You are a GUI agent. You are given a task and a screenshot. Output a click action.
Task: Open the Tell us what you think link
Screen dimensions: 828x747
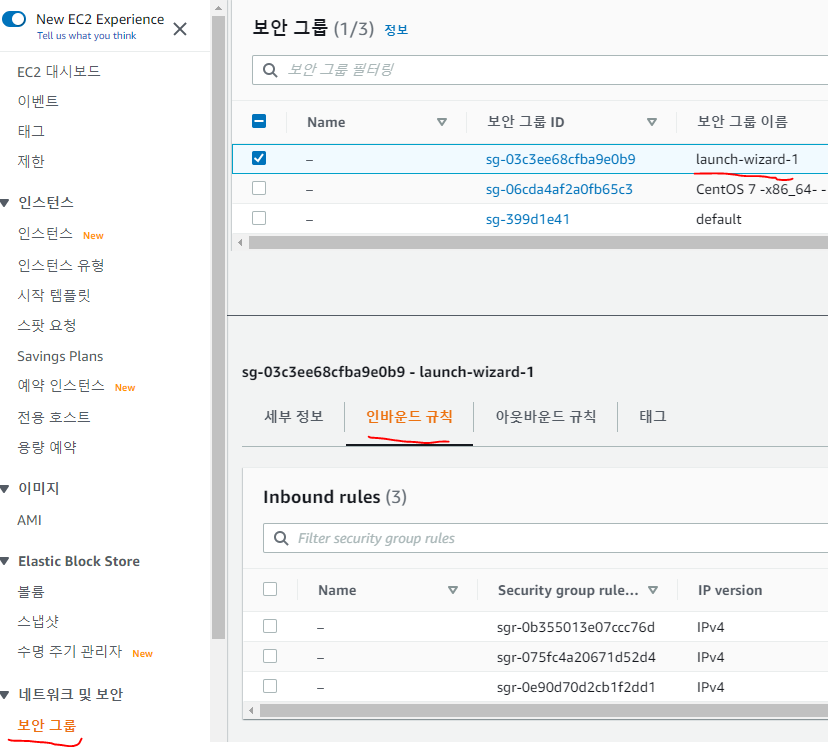tap(87, 36)
